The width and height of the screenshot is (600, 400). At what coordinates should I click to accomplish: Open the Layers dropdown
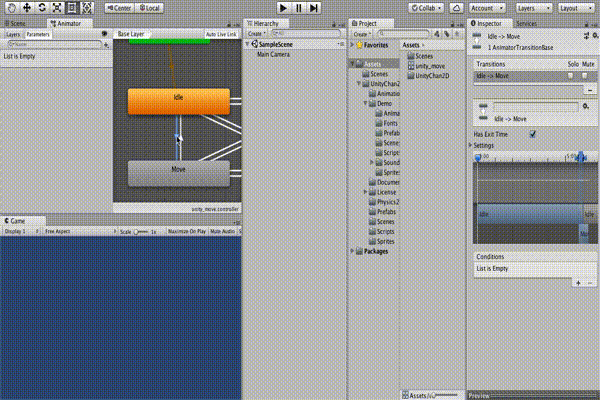532,7
